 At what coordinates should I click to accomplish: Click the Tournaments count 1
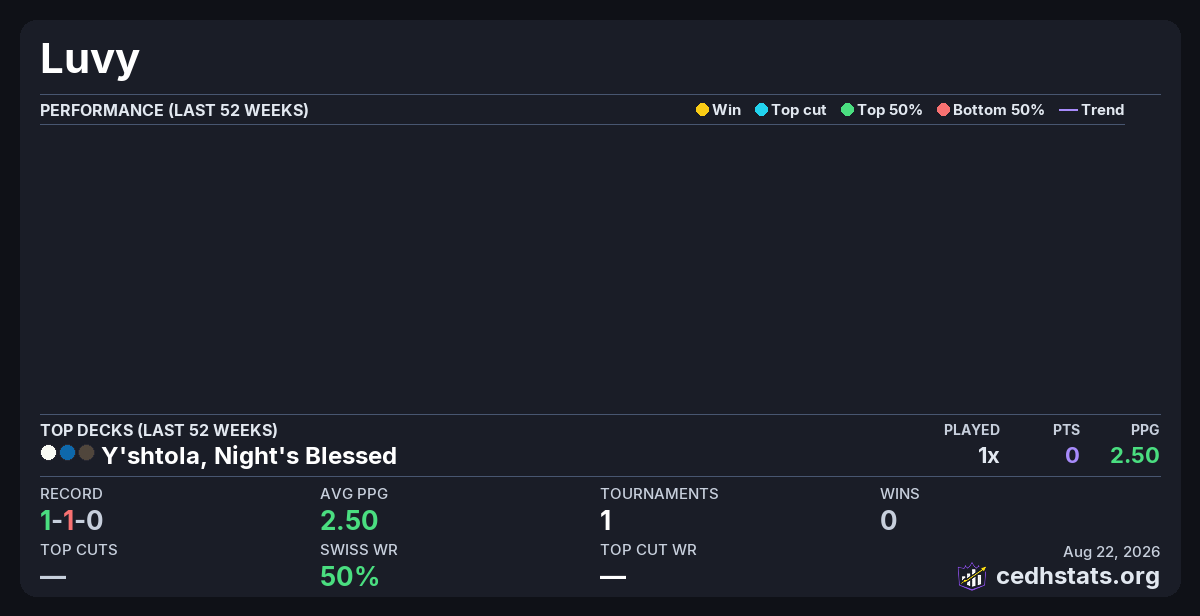[x=606, y=520]
